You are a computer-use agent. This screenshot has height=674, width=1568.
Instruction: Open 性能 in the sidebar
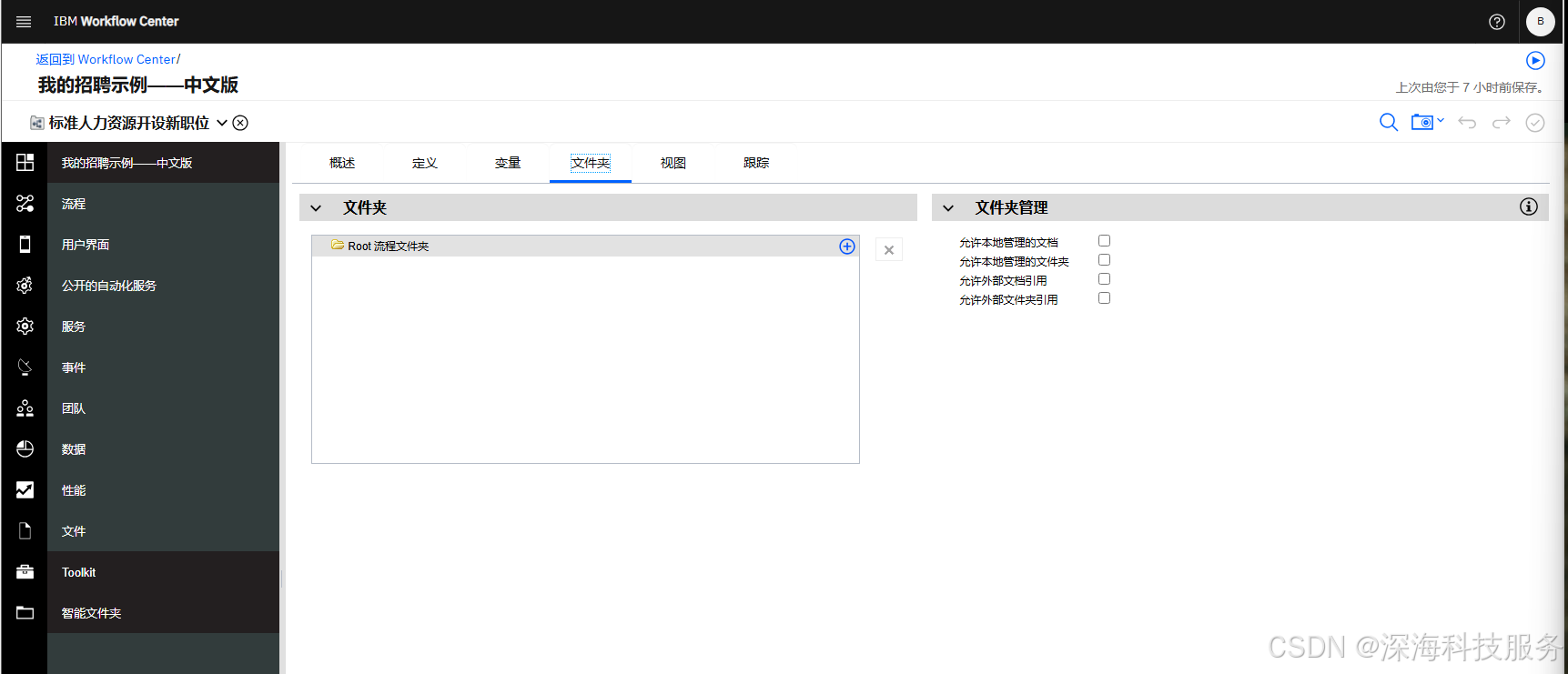164,490
